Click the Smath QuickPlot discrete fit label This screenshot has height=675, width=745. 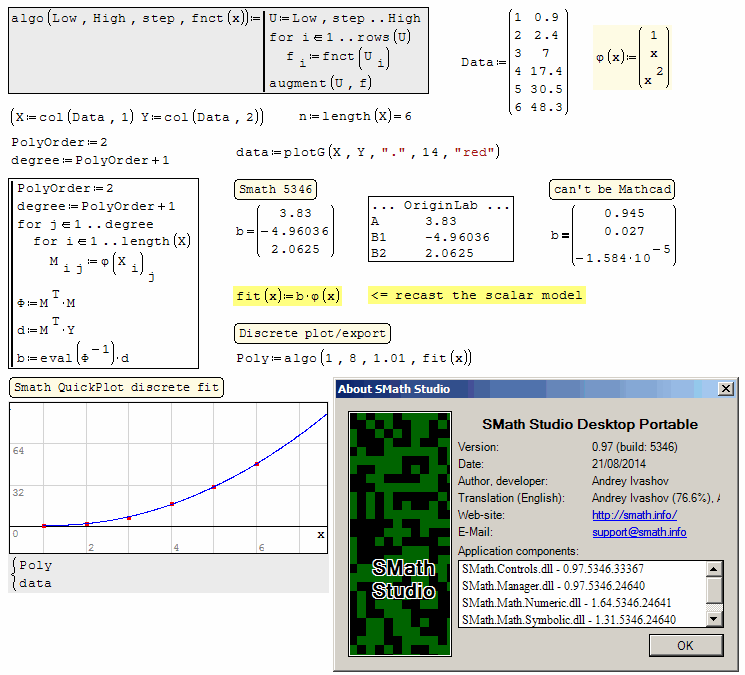pos(117,388)
